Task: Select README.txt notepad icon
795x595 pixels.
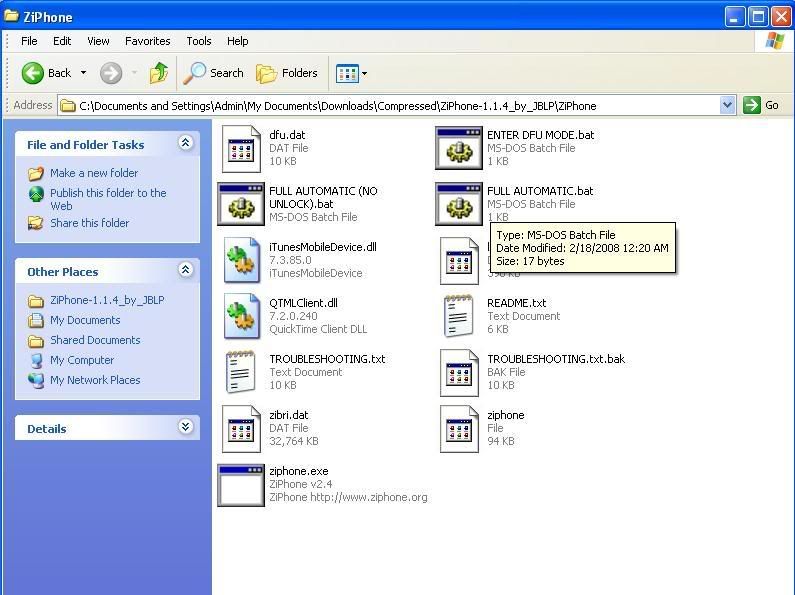Action: [459, 316]
